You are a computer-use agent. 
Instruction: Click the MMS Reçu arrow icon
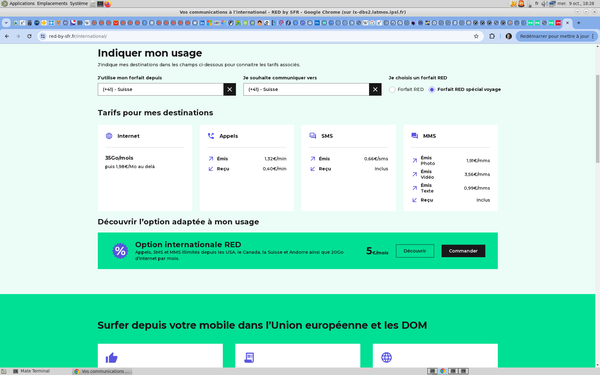414,200
